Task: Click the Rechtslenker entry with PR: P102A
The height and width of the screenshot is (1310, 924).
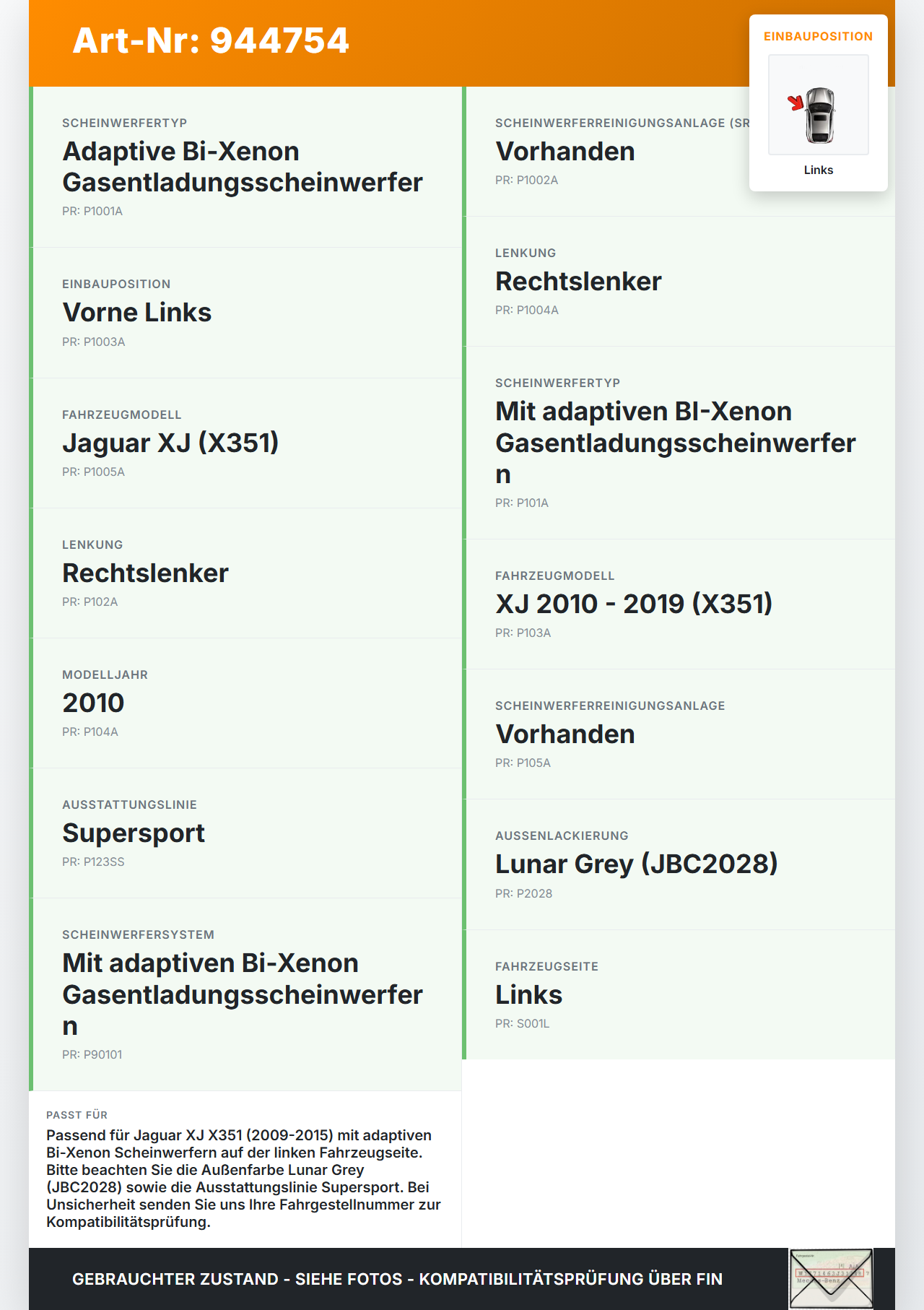Action: click(x=145, y=573)
